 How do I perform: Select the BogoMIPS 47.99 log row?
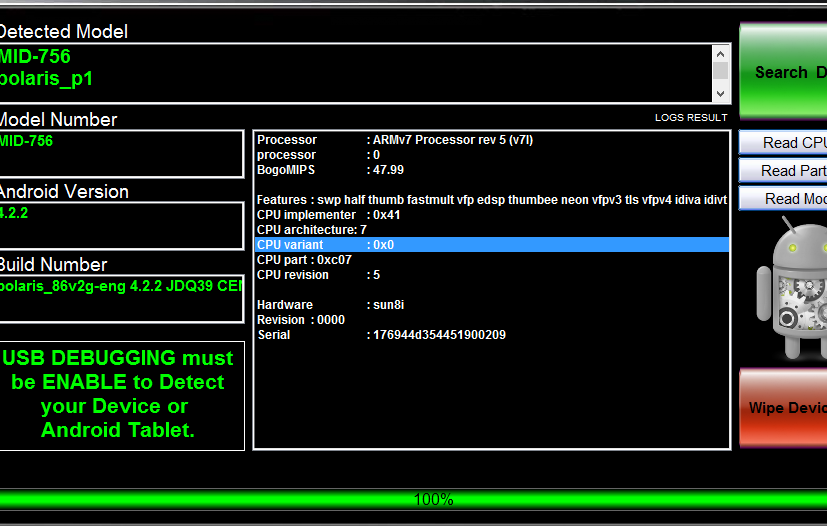pos(492,170)
